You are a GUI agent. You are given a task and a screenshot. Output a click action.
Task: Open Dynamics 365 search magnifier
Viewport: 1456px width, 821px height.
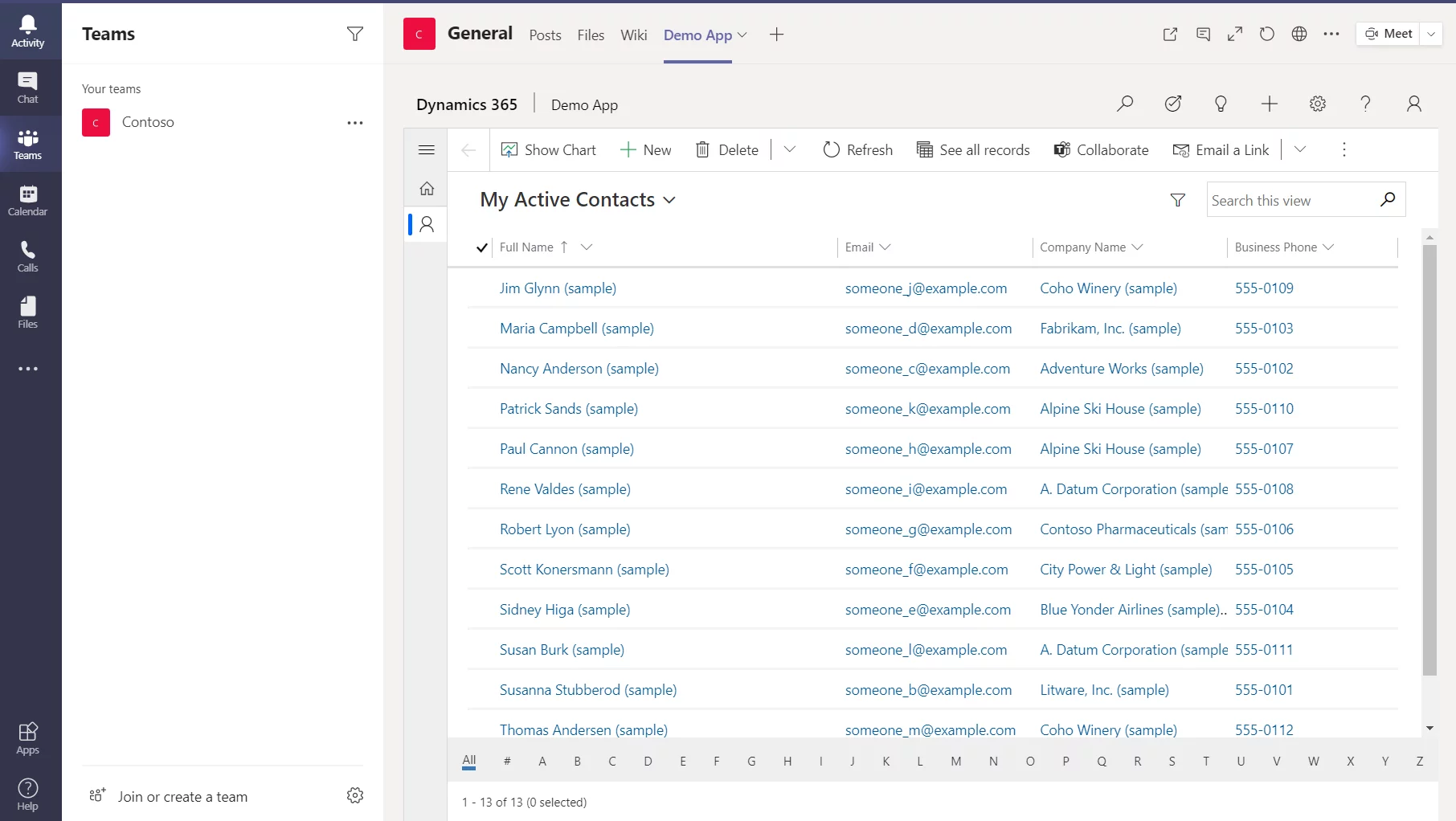click(x=1125, y=104)
